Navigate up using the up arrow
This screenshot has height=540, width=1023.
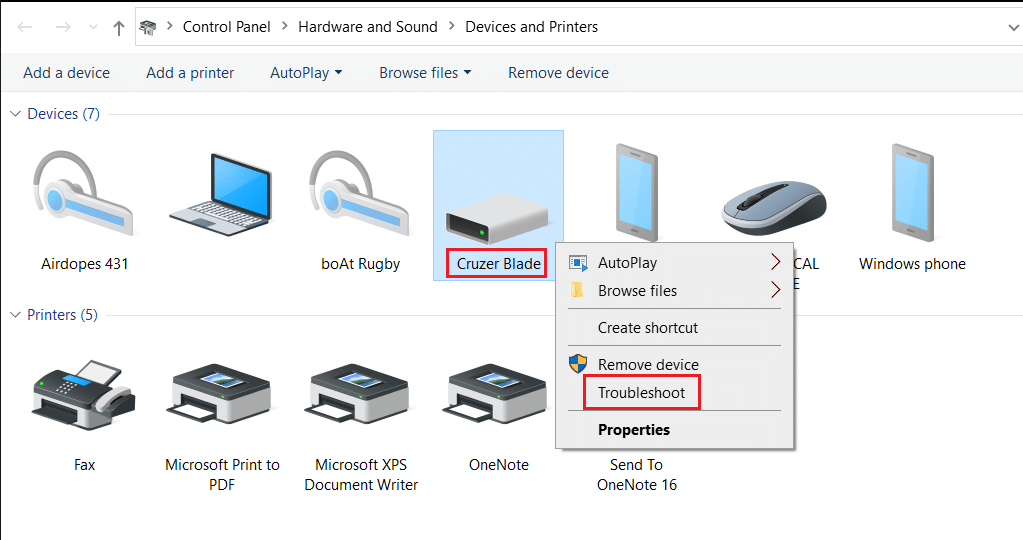click(118, 28)
